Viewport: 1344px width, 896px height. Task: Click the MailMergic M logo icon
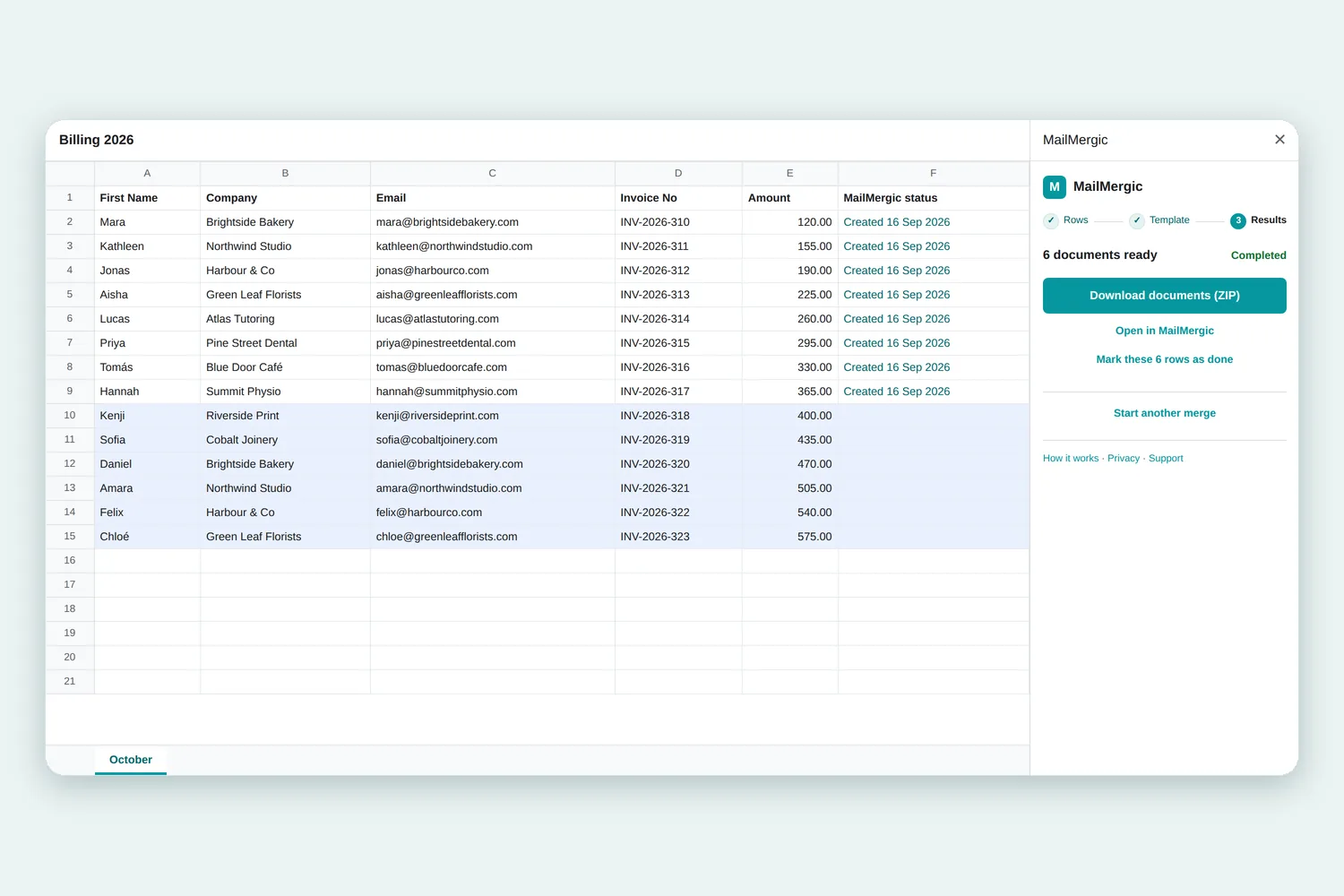pyautogui.click(x=1055, y=186)
